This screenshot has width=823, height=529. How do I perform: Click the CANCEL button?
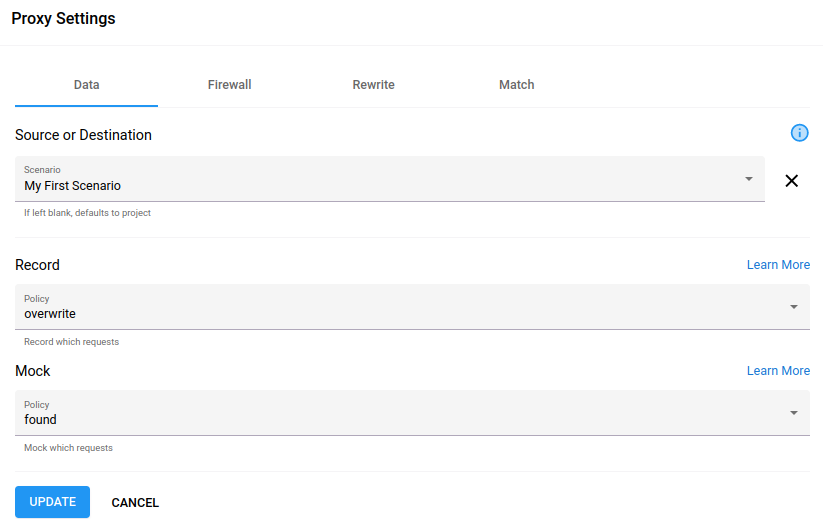(135, 503)
